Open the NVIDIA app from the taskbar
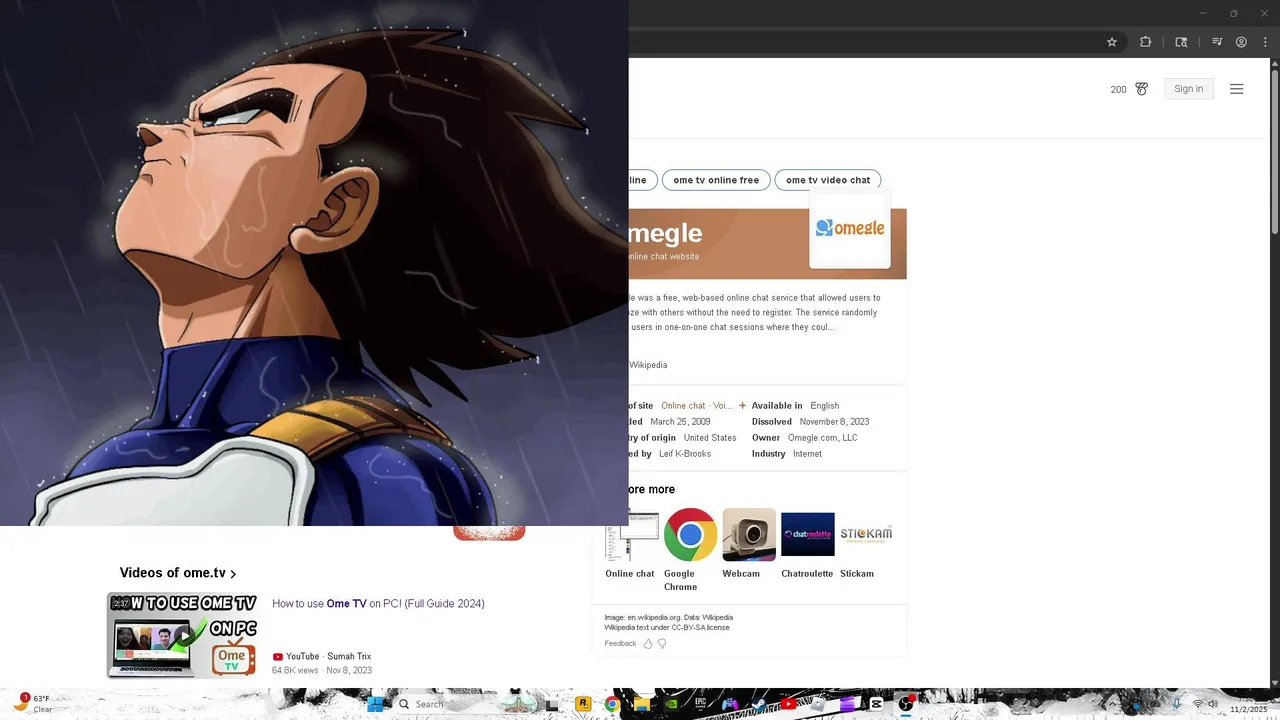The width and height of the screenshot is (1280, 720). pos(671,704)
